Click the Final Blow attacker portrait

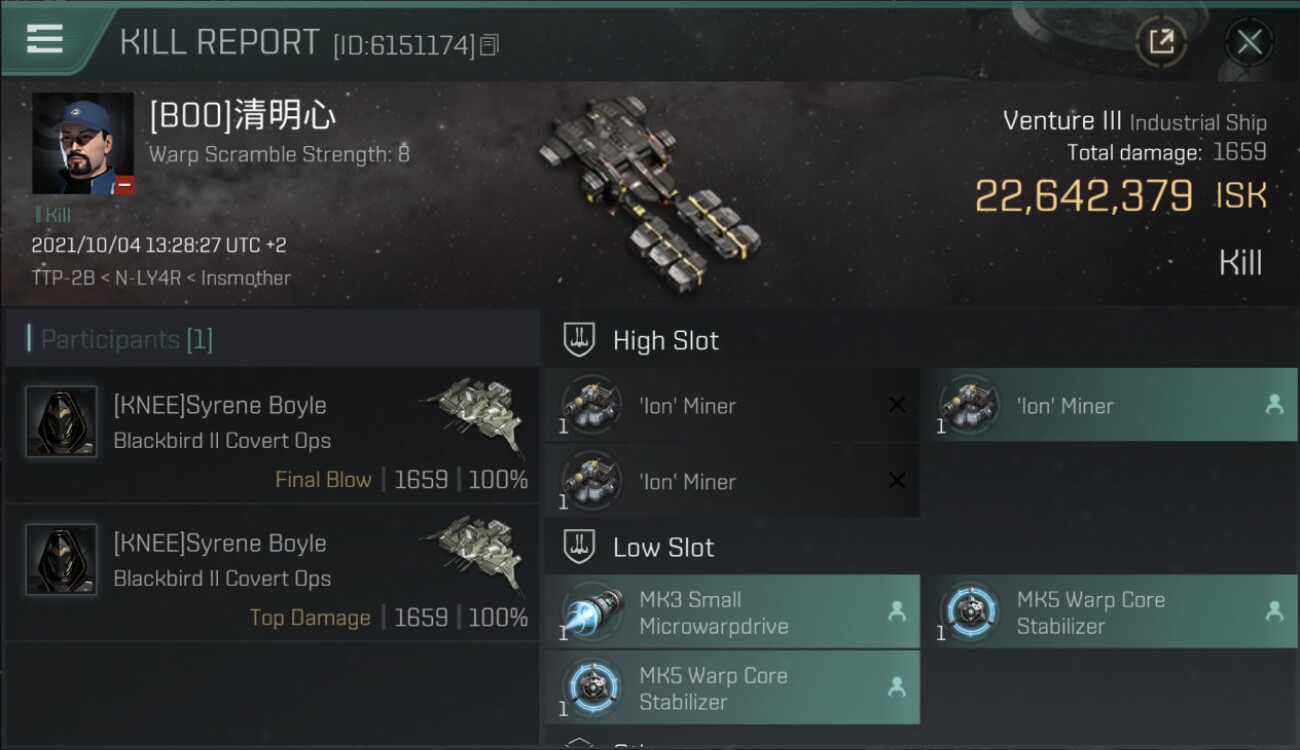click(61, 422)
